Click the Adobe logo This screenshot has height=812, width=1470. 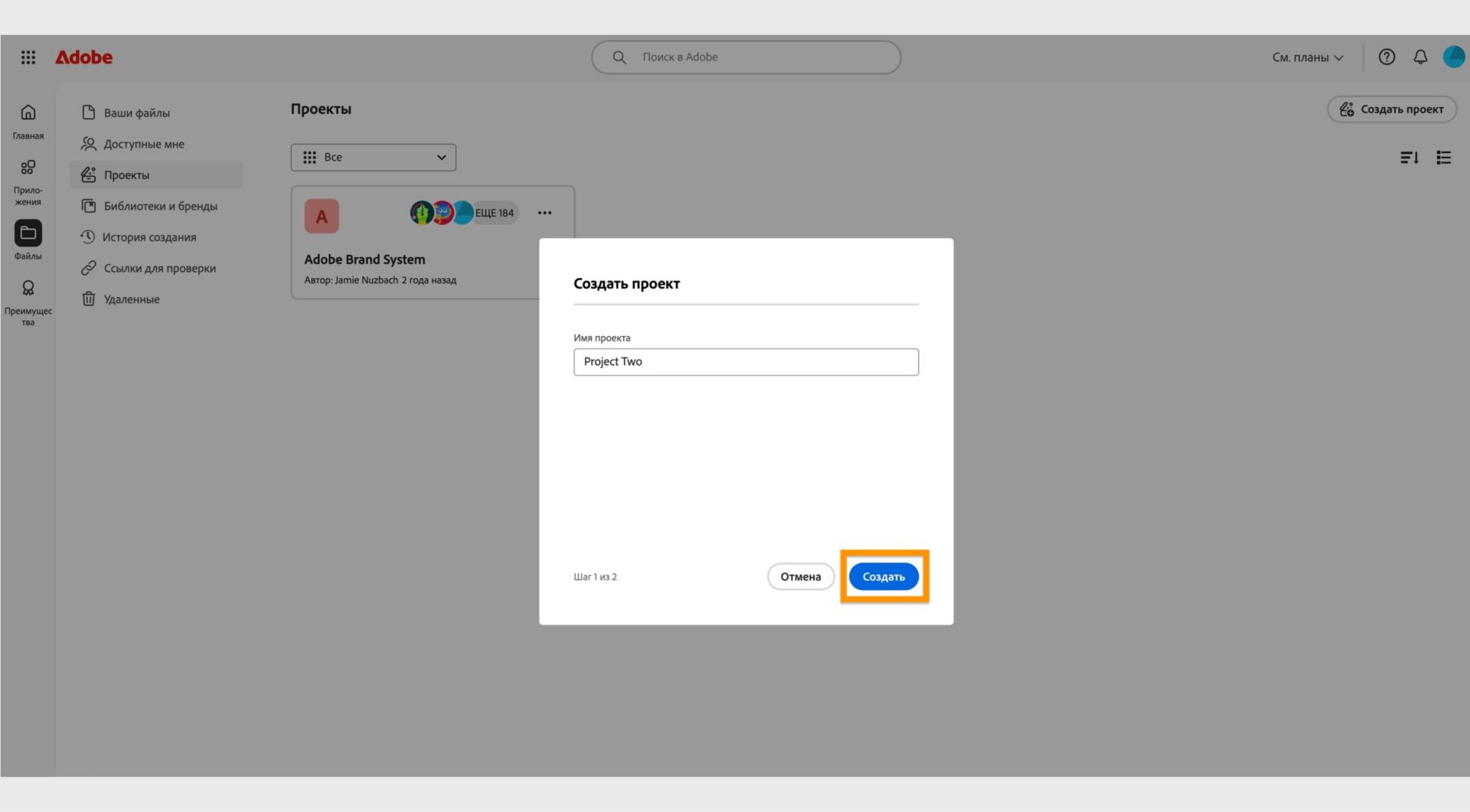[83, 57]
